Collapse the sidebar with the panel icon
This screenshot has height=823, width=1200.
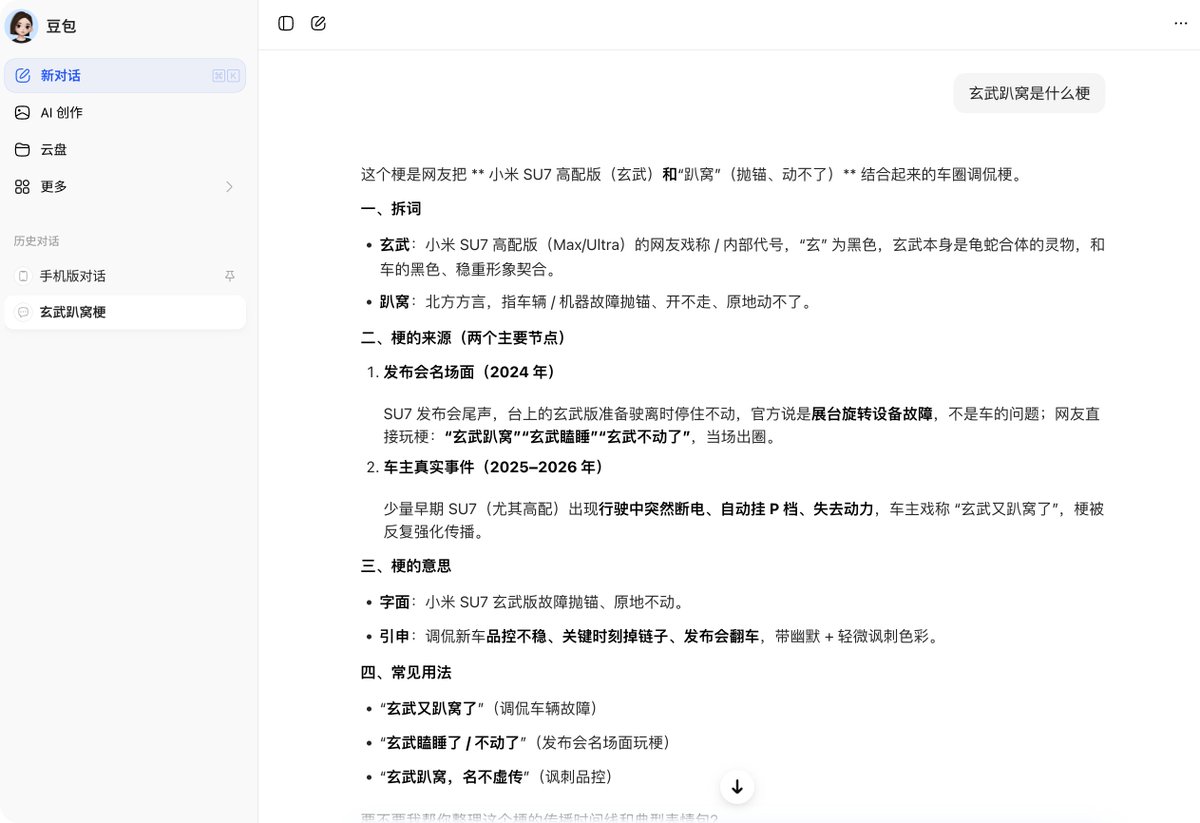(x=286, y=23)
